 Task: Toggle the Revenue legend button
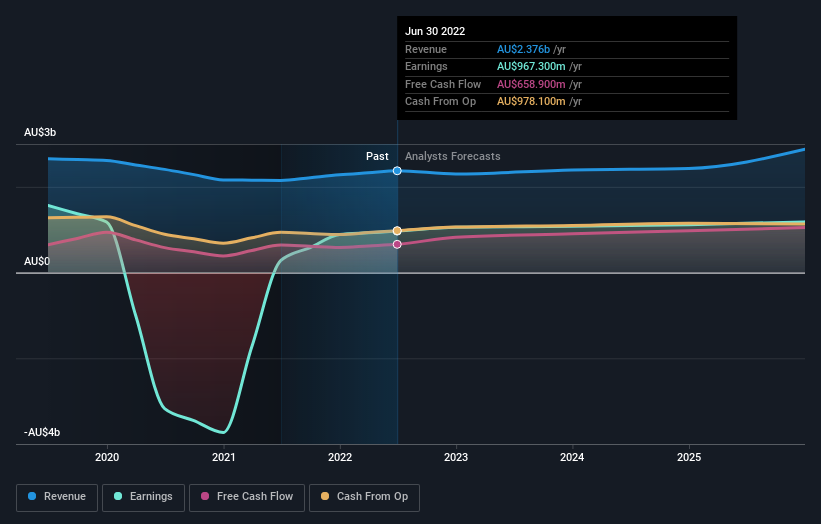point(57,497)
